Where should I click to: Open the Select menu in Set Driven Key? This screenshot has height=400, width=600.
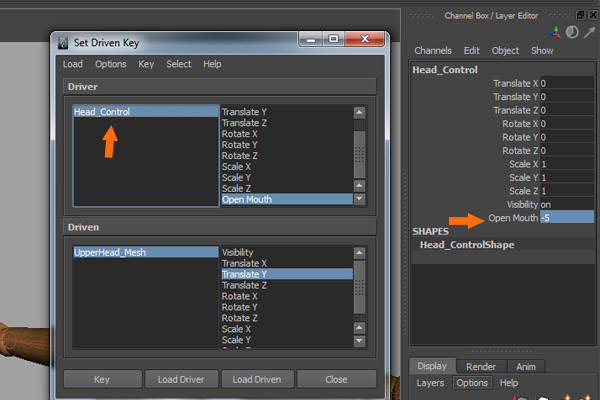click(179, 64)
